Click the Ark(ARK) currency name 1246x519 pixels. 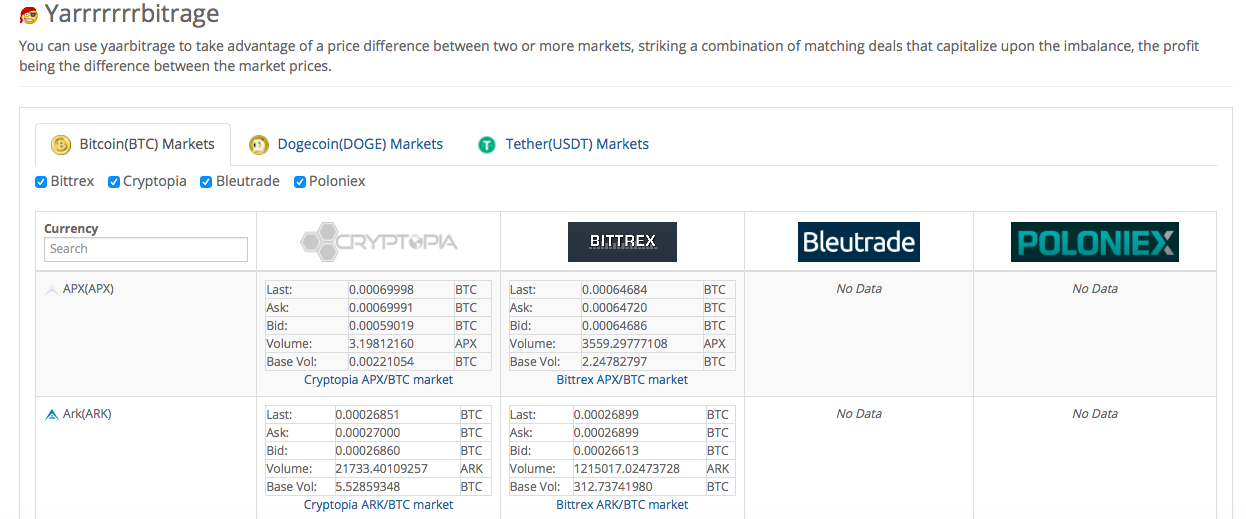coord(87,414)
